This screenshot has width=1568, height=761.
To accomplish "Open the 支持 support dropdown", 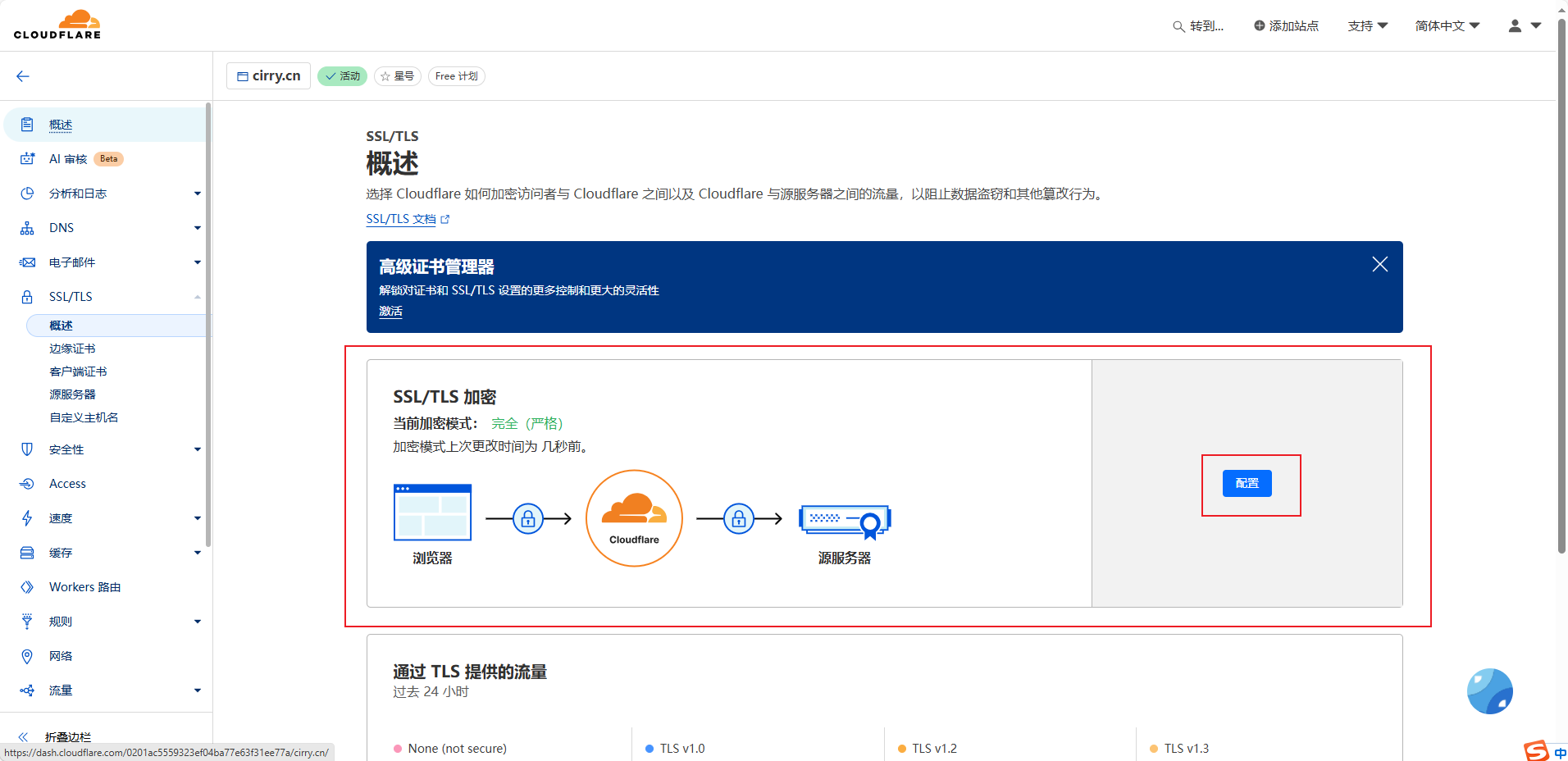I will click(x=1367, y=26).
